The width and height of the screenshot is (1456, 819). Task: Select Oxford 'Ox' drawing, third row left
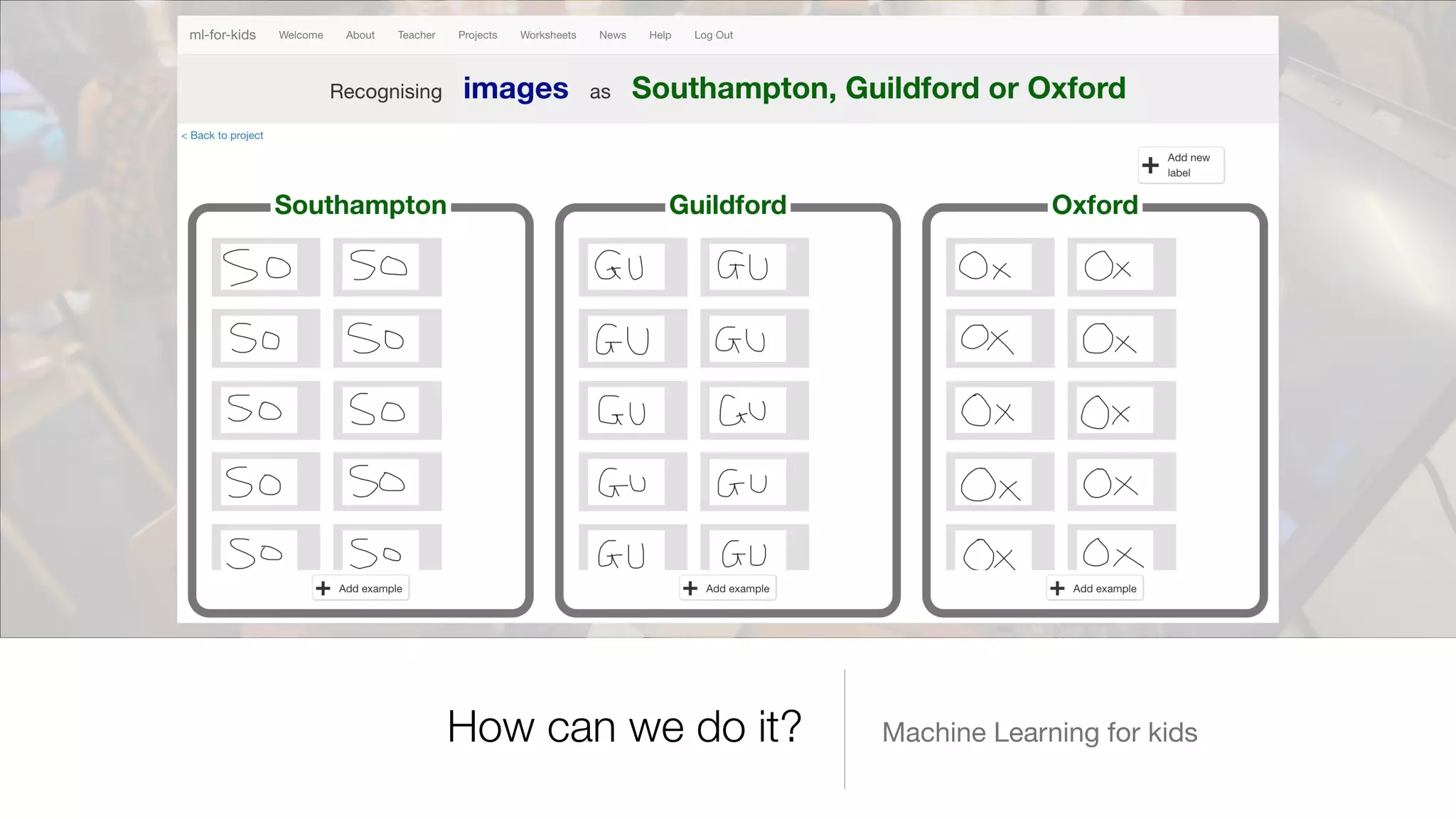1000,410
